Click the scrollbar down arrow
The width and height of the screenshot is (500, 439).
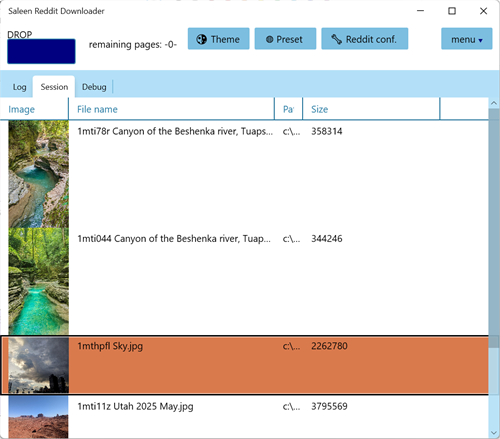point(494,433)
